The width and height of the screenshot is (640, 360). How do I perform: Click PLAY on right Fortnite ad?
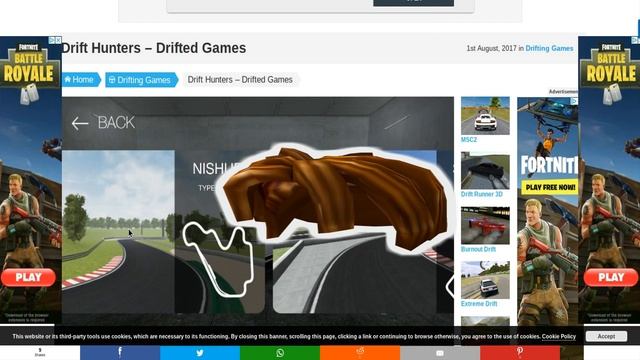[x=611, y=278]
